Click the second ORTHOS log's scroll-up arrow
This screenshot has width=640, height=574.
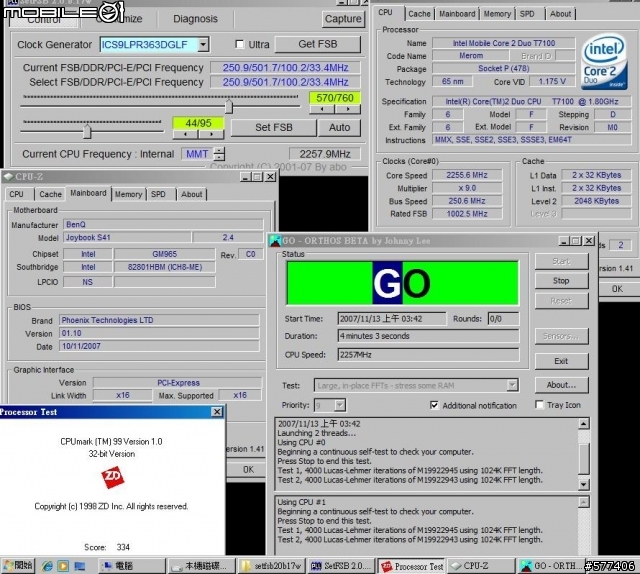(x=584, y=502)
